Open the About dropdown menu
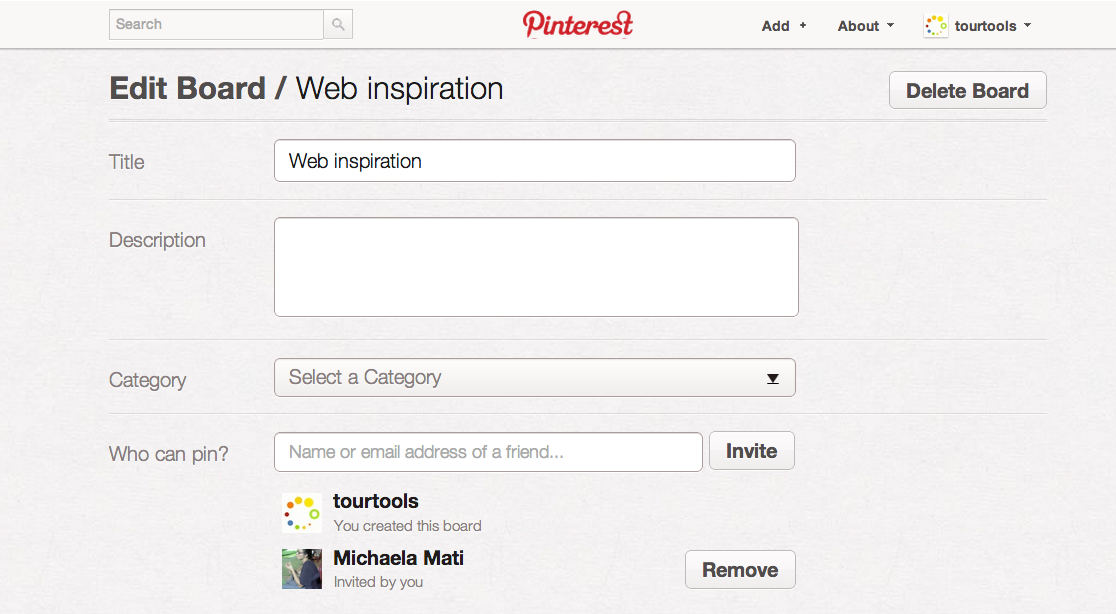This screenshot has width=1116, height=614. click(x=865, y=26)
